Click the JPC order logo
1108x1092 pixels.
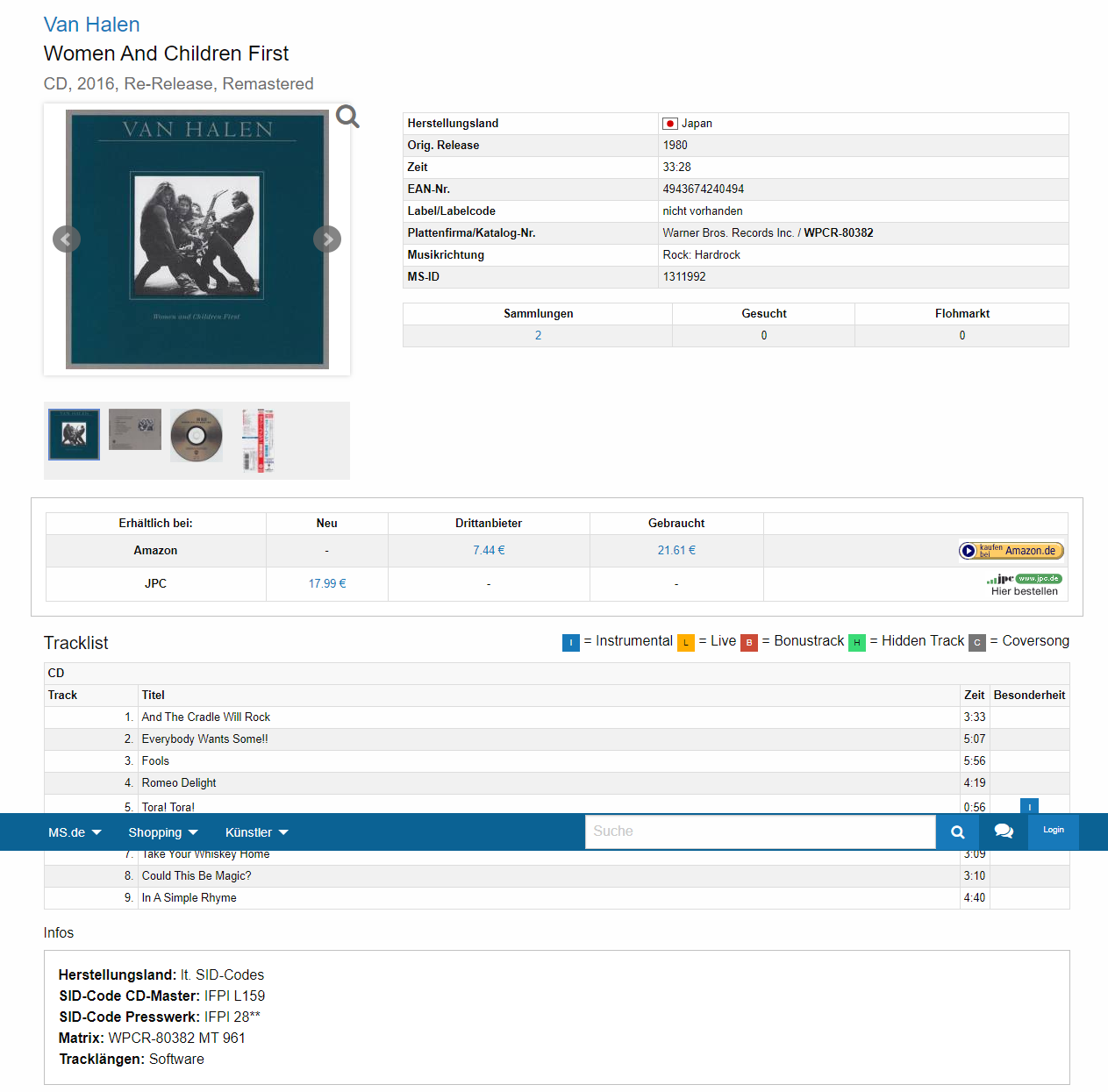tap(1024, 579)
